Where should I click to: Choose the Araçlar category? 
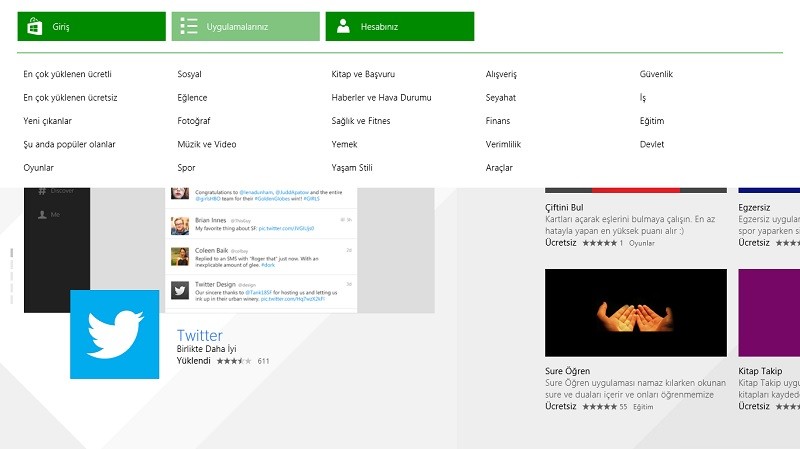click(x=499, y=168)
